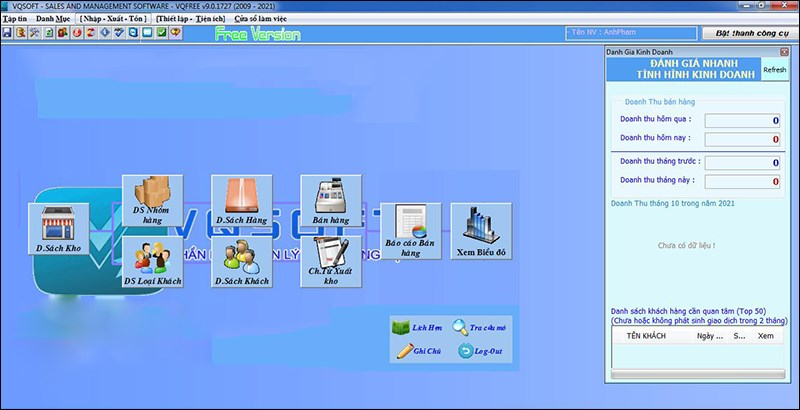Click the Doanh thu hôm nay field
800x410 pixels.
pos(741,138)
